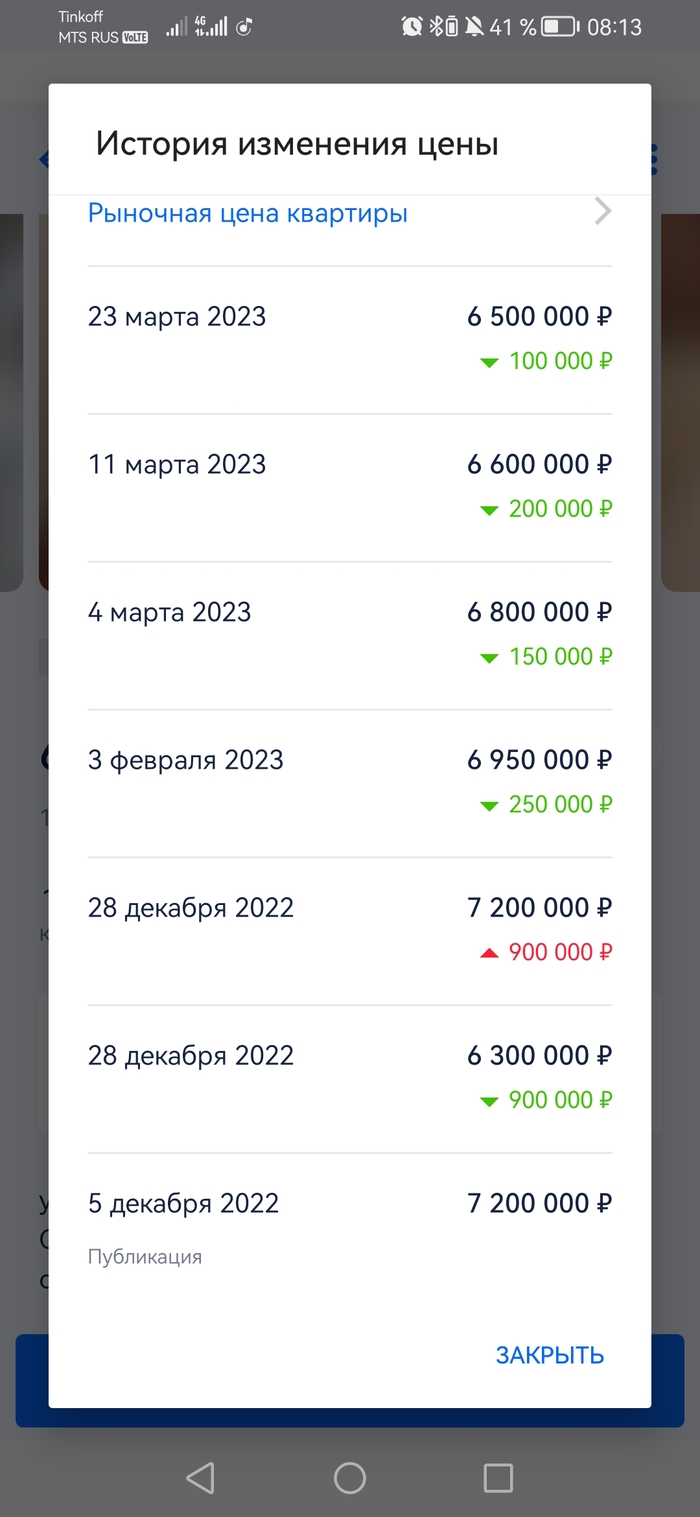This screenshot has height=1517, width=700.
Task: Tap the green decrease arrow beside 100 000 ₽
Action: tap(489, 361)
